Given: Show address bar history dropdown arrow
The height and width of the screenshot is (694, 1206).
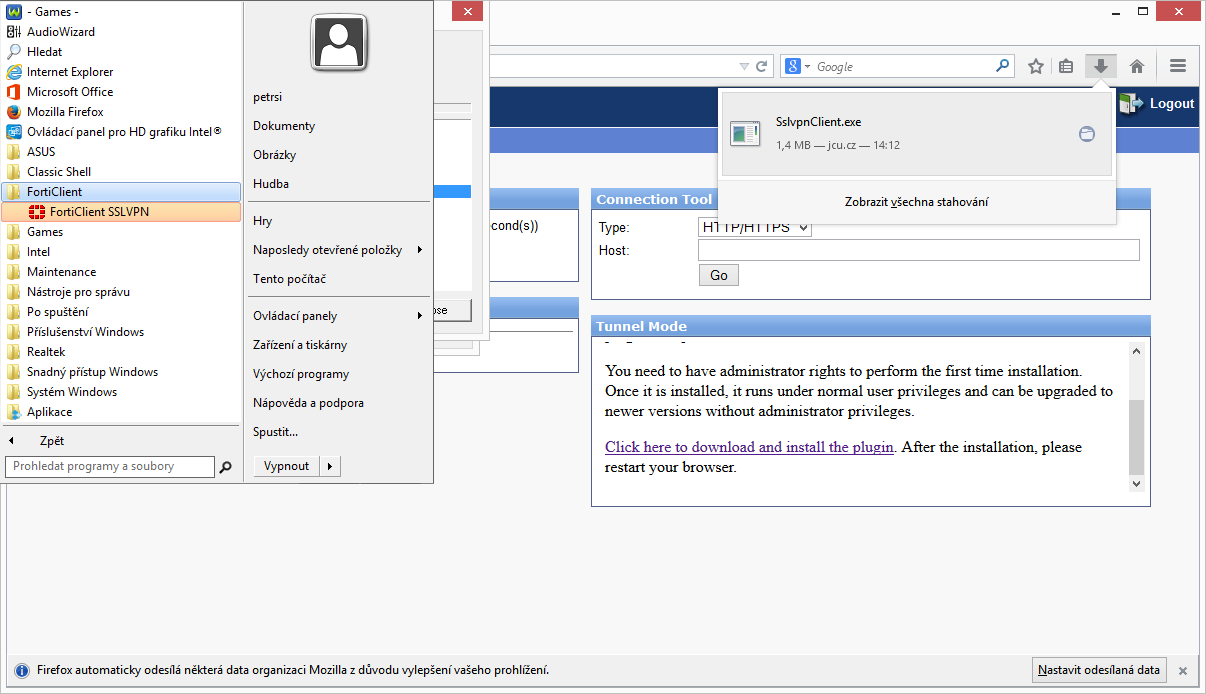Looking at the screenshot, I should (744, 67).
